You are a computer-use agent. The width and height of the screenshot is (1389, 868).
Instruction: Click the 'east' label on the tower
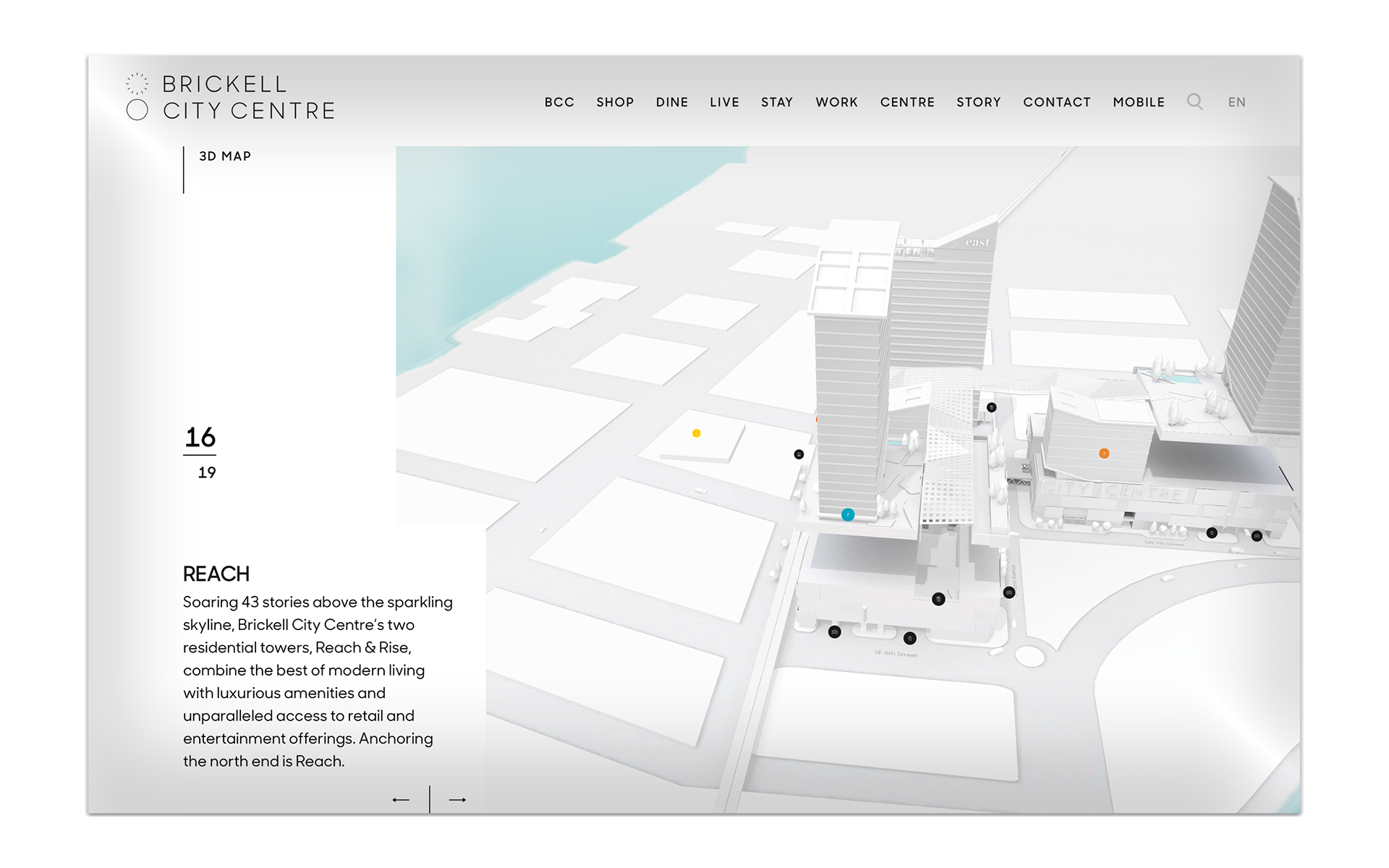(977, 242)
